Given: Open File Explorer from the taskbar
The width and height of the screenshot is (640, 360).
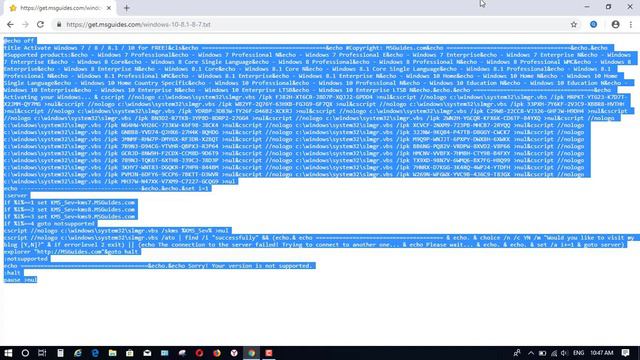Looking at the screenshot, I should pyautogui.click(x=112, y=353).
